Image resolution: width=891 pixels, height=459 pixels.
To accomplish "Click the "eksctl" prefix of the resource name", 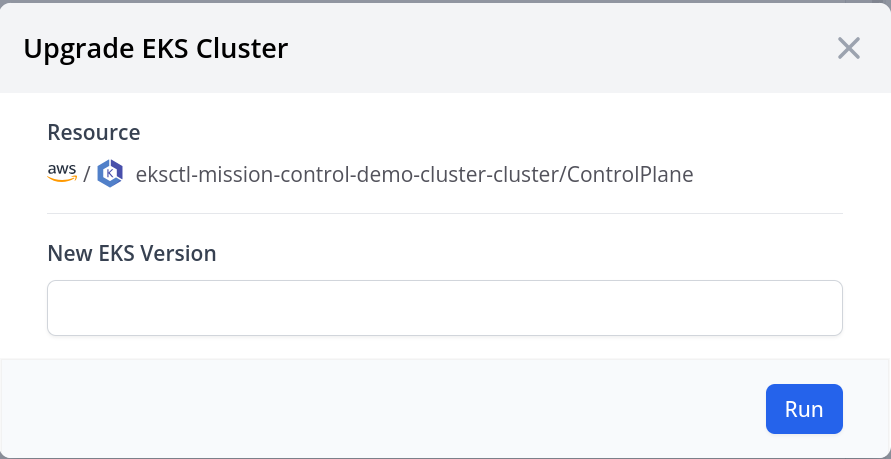I will [x=161, y=174].
